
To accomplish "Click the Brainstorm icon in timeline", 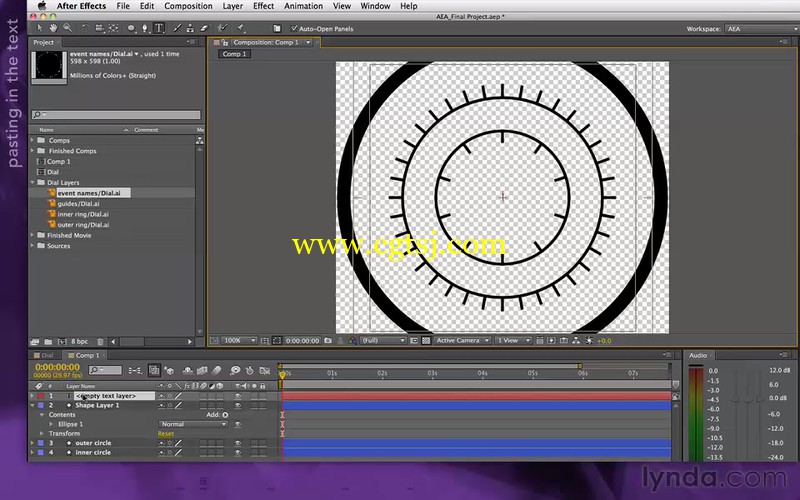I will pyautogui.click(x=235, y=370).
